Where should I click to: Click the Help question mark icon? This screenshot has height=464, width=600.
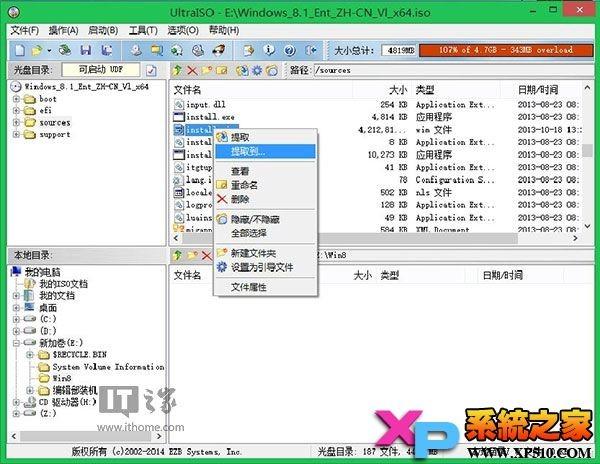(x=289, y=50)
